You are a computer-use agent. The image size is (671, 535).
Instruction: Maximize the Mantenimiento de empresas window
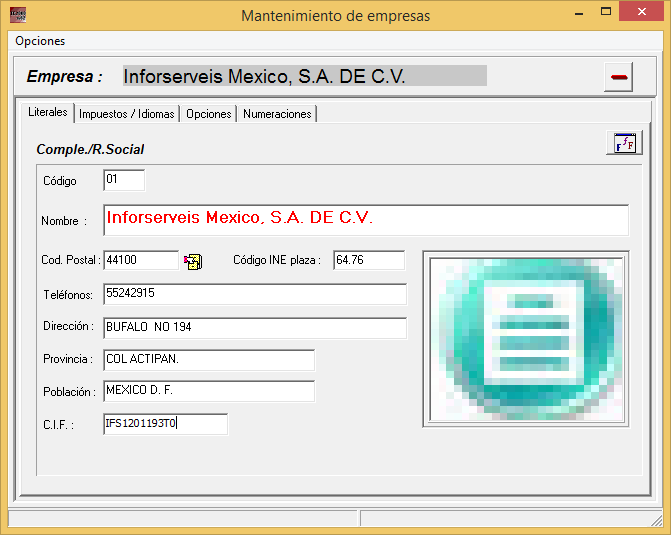(606, 12)
